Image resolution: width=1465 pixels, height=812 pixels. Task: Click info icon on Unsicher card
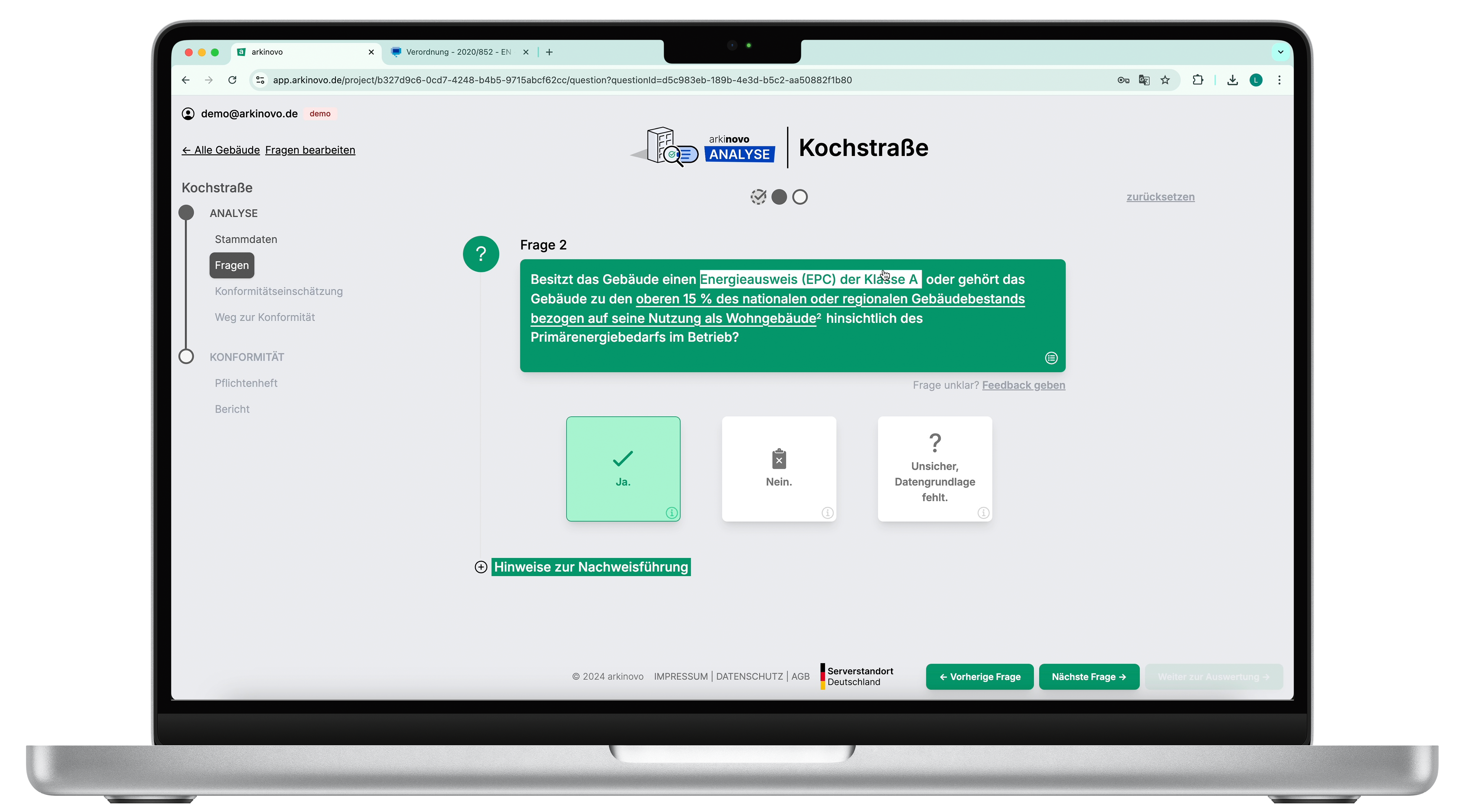983,513
